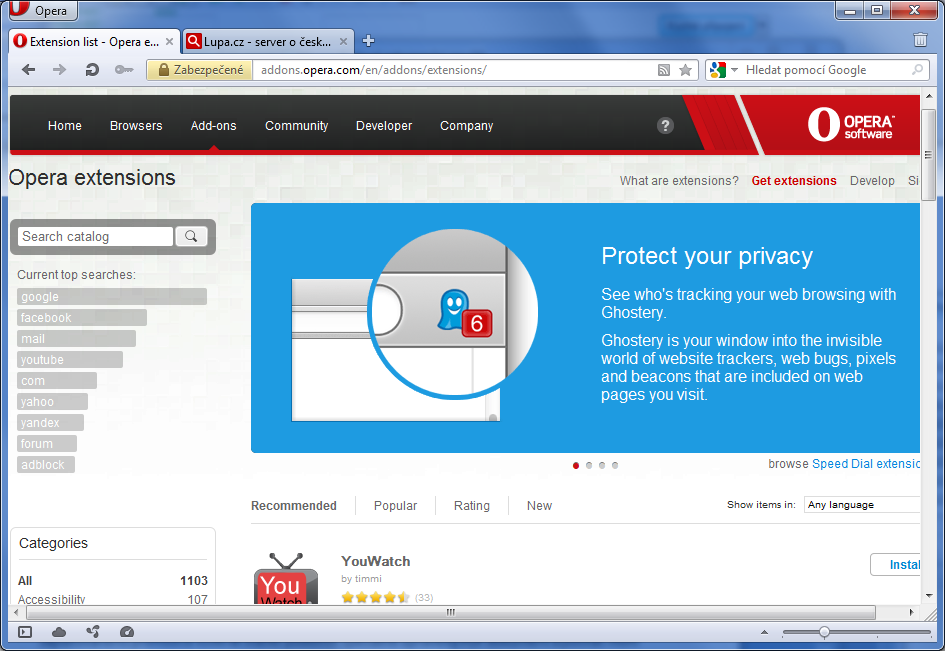Click the Opera Software logo

tap(850, 124)
